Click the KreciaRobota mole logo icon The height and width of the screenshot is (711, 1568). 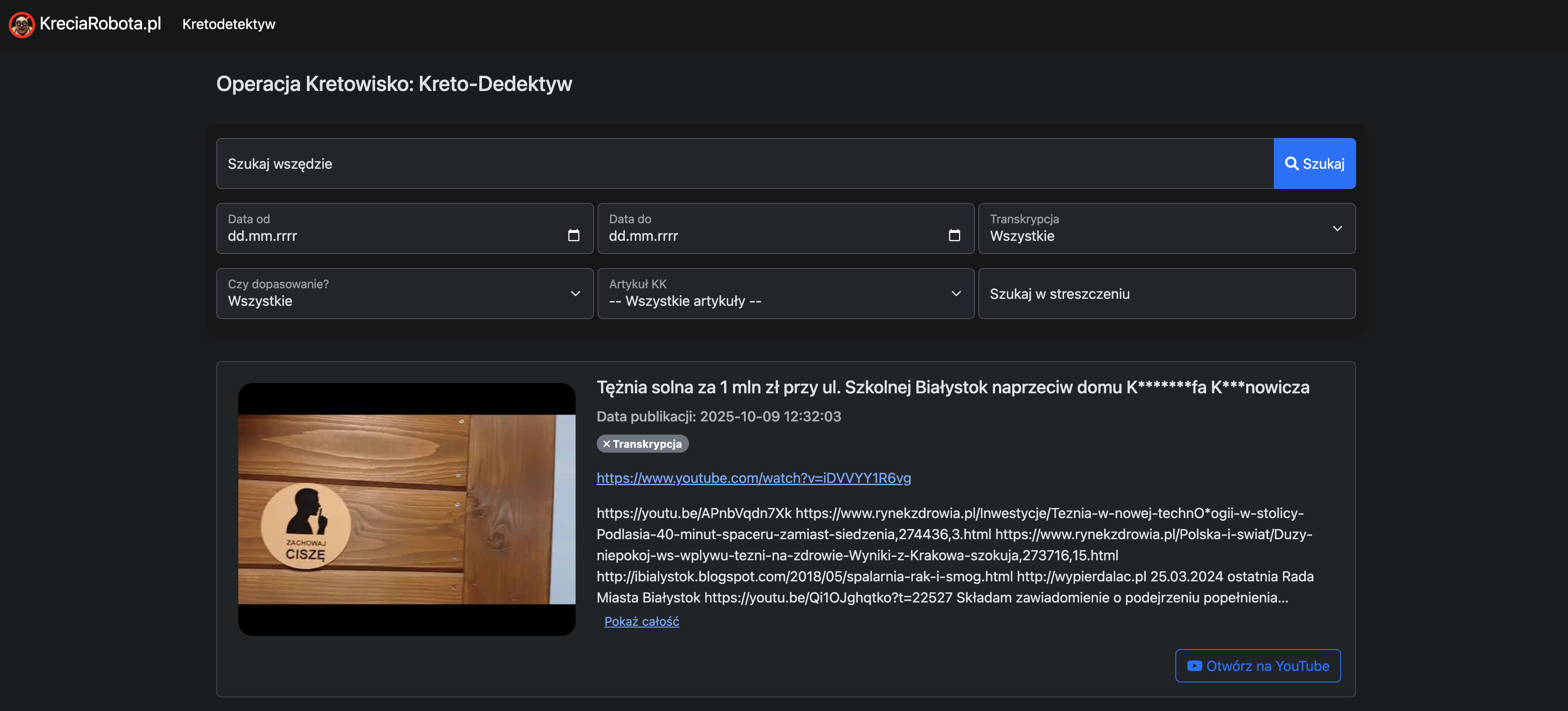(22, 24)
